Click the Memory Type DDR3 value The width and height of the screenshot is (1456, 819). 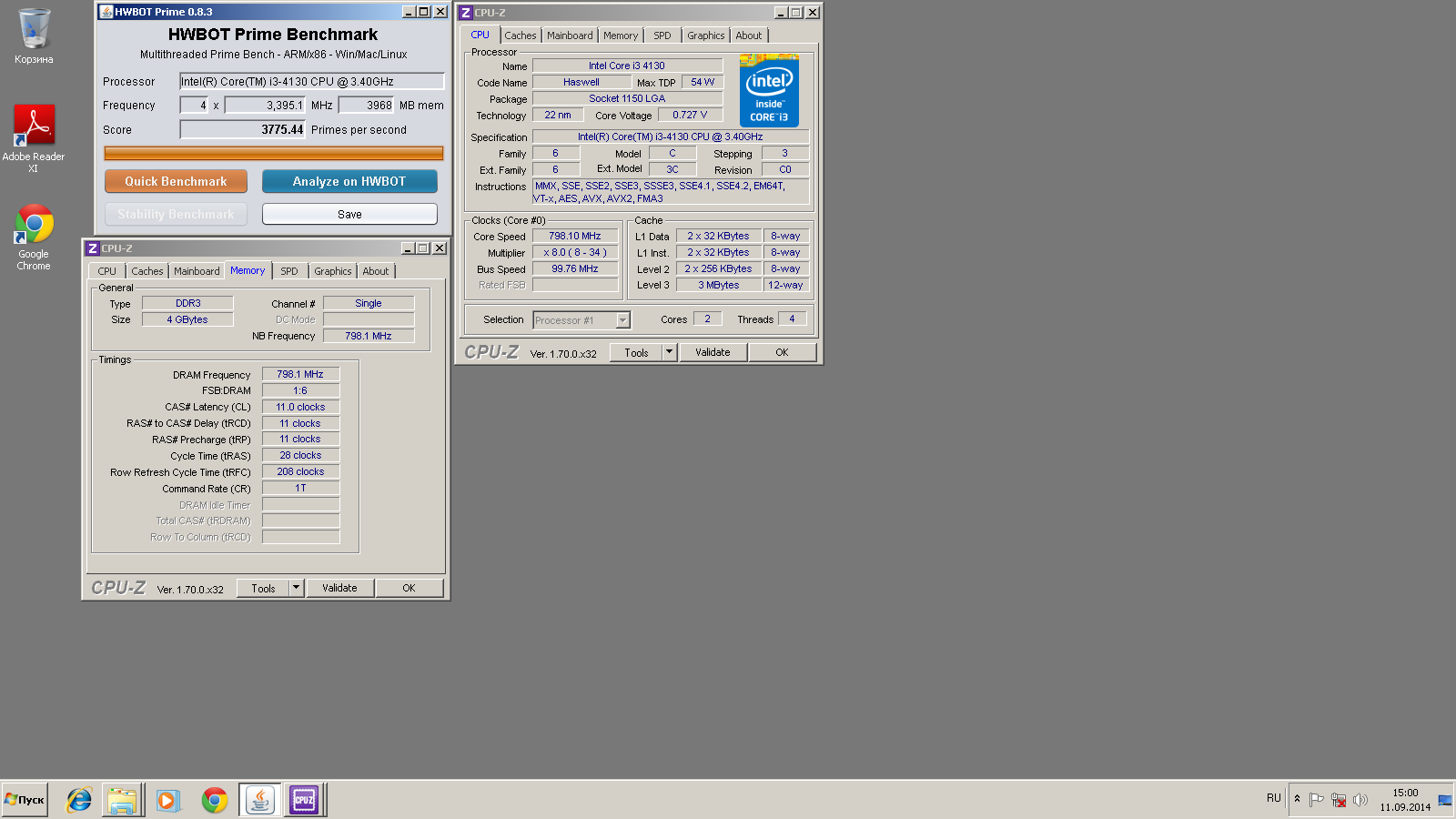point(188,303)
